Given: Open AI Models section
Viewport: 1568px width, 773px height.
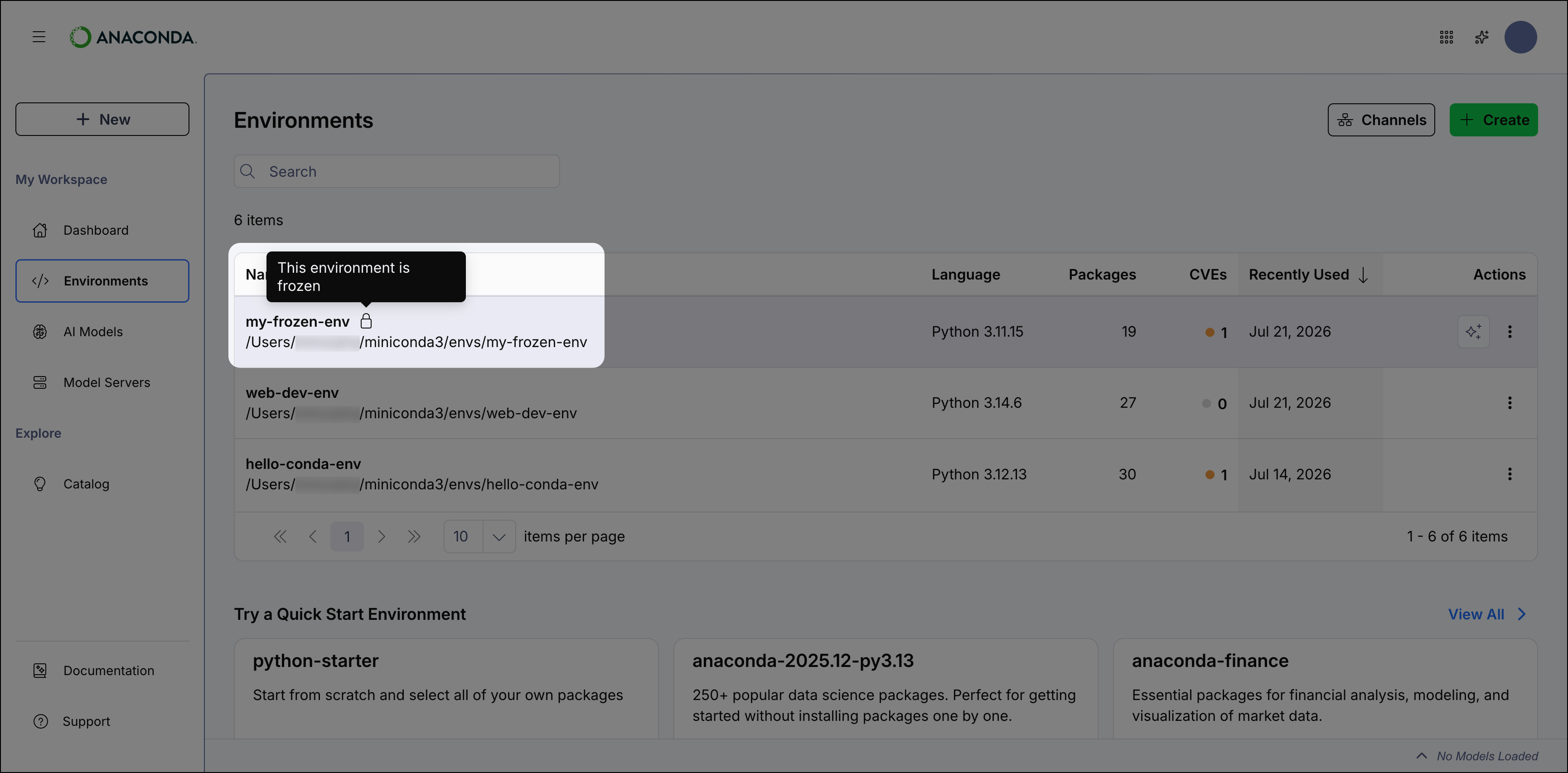Looking at the screenshot, I should [x=102, y=332].
